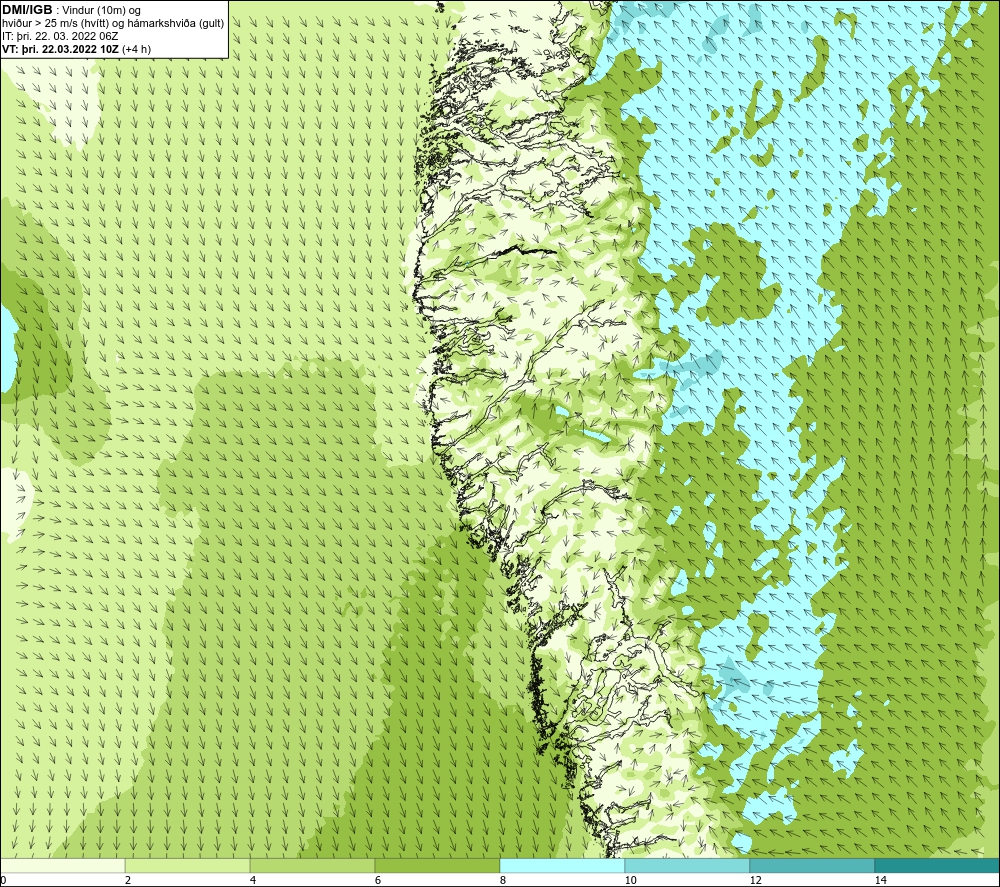The width and height of the screenshot is (1000, 887).
Task: Click the 12–14 m/s teal legend swatch
Action: [x=812, y=865]
